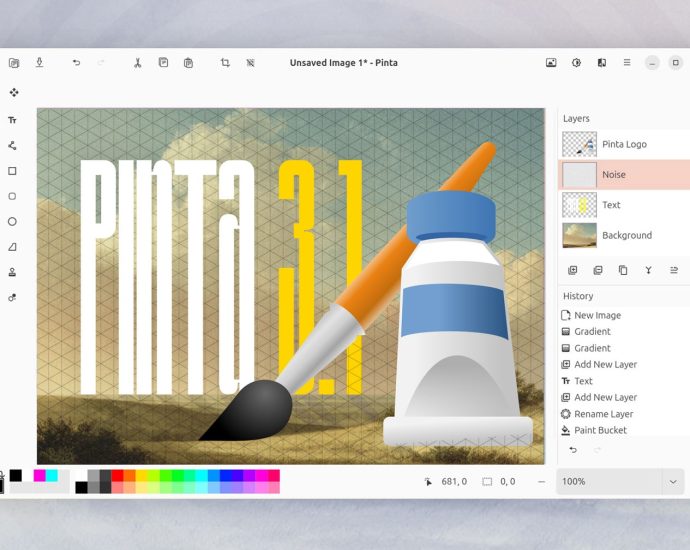Open layer properties icon
The height and width of the screenshot is (550, 690).
click(673, 270)
